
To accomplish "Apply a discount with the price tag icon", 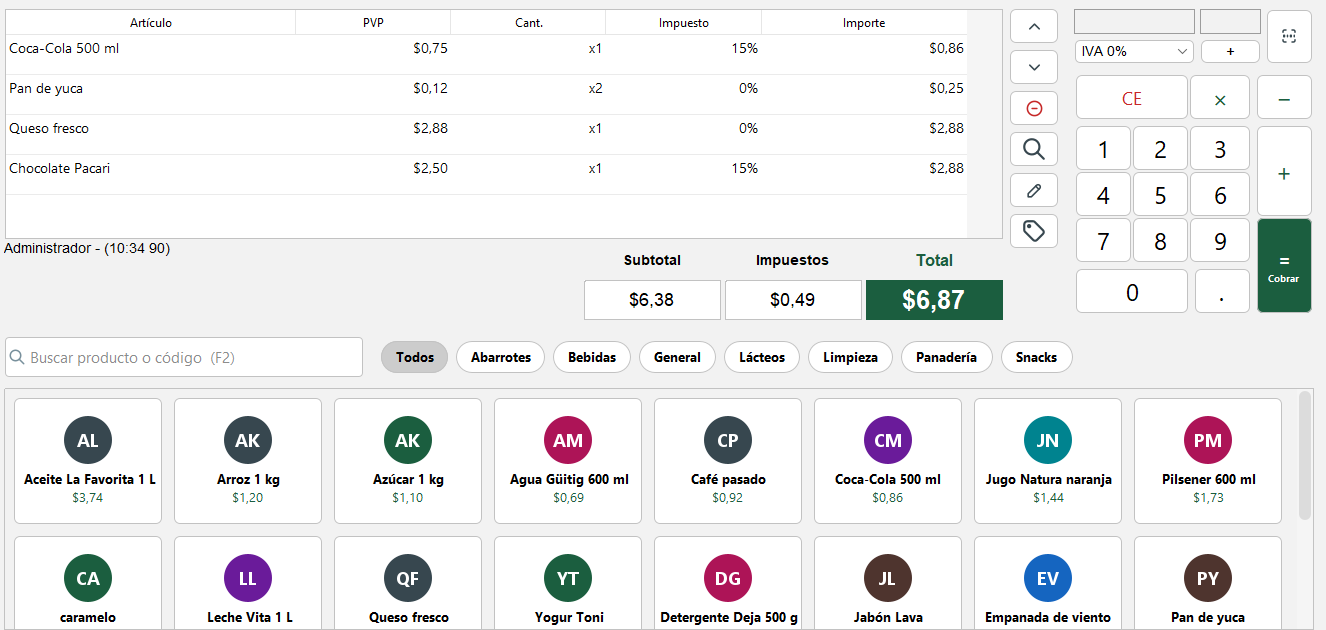I will point(1034,232).
